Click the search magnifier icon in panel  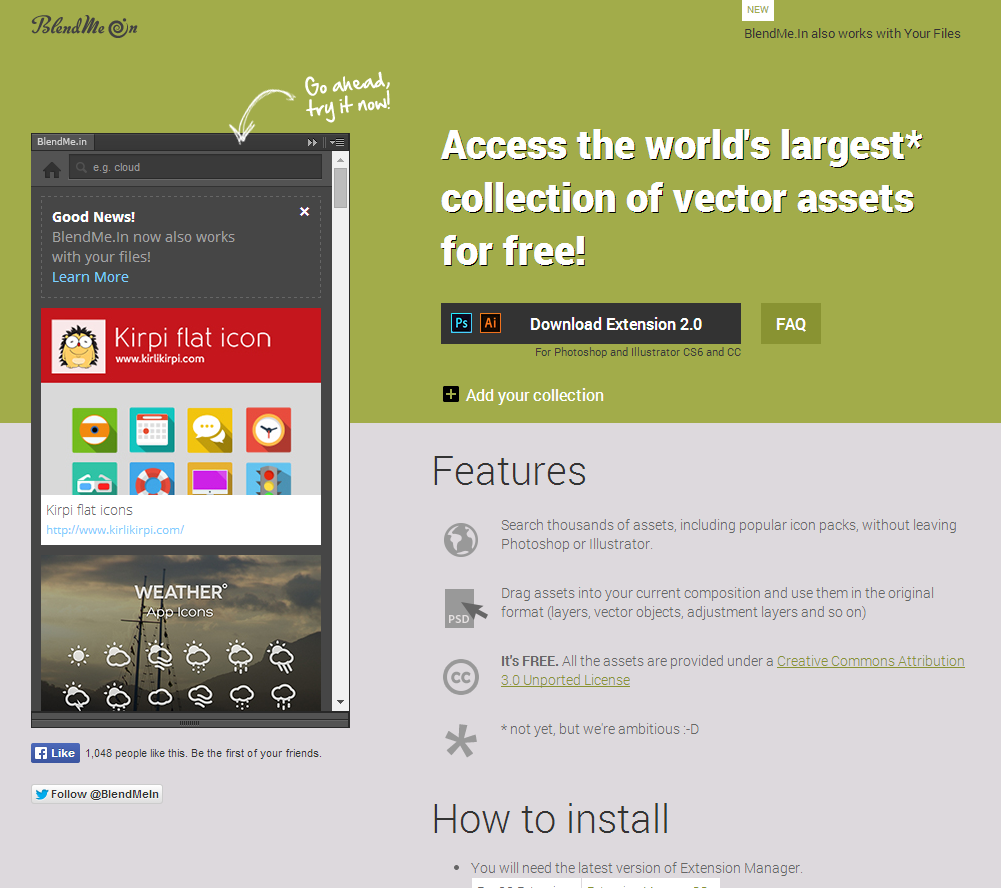pyautogui.click(x=81, y=167)
